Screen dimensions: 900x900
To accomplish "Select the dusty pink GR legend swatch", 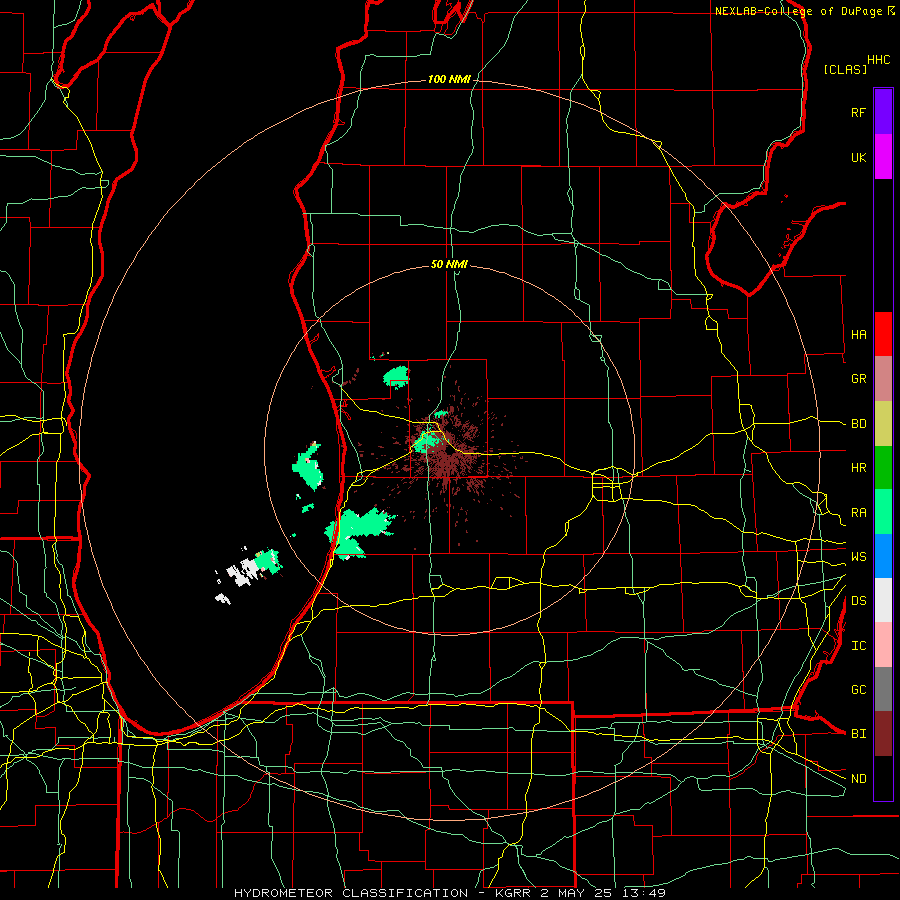I will click(883, 379).
